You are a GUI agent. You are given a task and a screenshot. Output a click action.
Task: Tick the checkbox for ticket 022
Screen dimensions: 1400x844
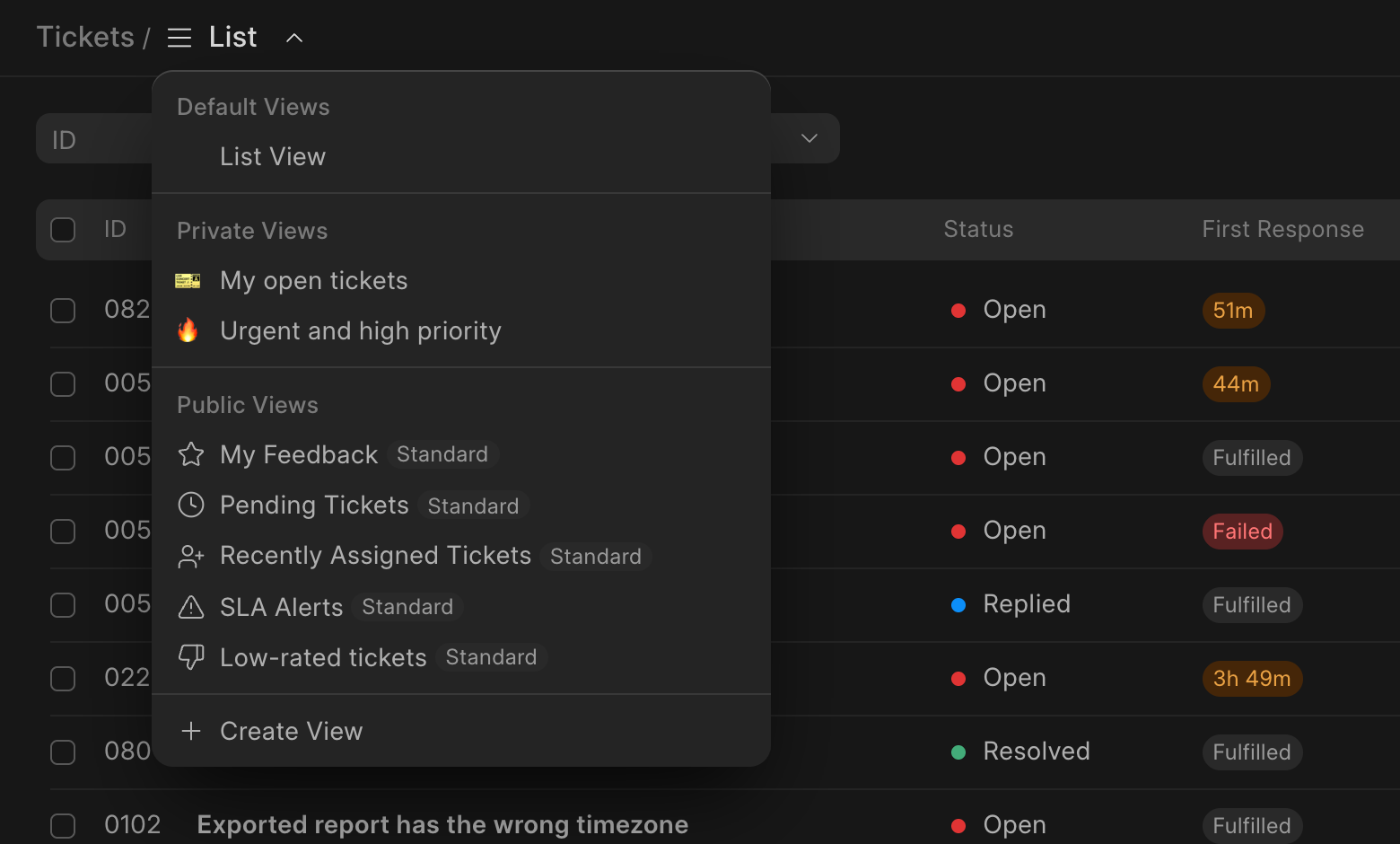pos(63,679)
